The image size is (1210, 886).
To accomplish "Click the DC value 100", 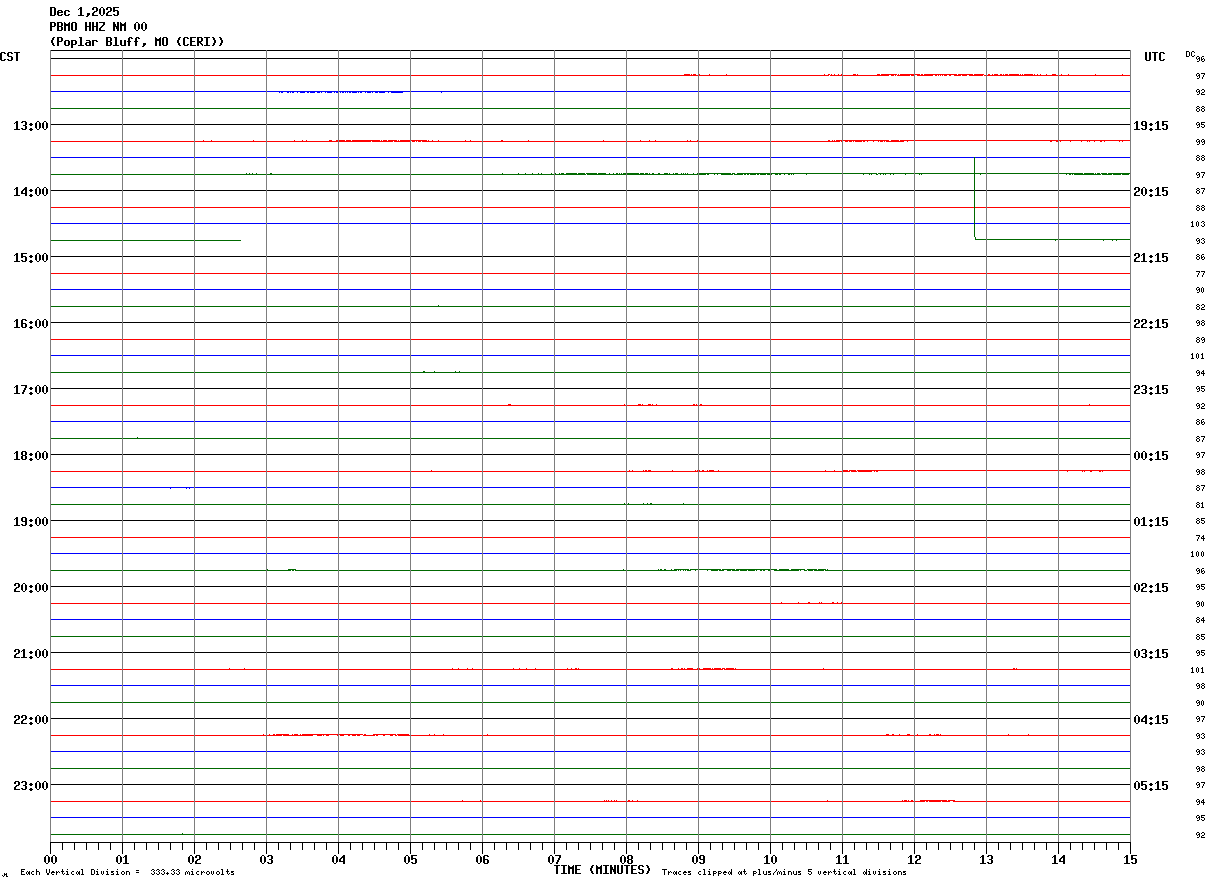I will click(x=1198, y=554).
